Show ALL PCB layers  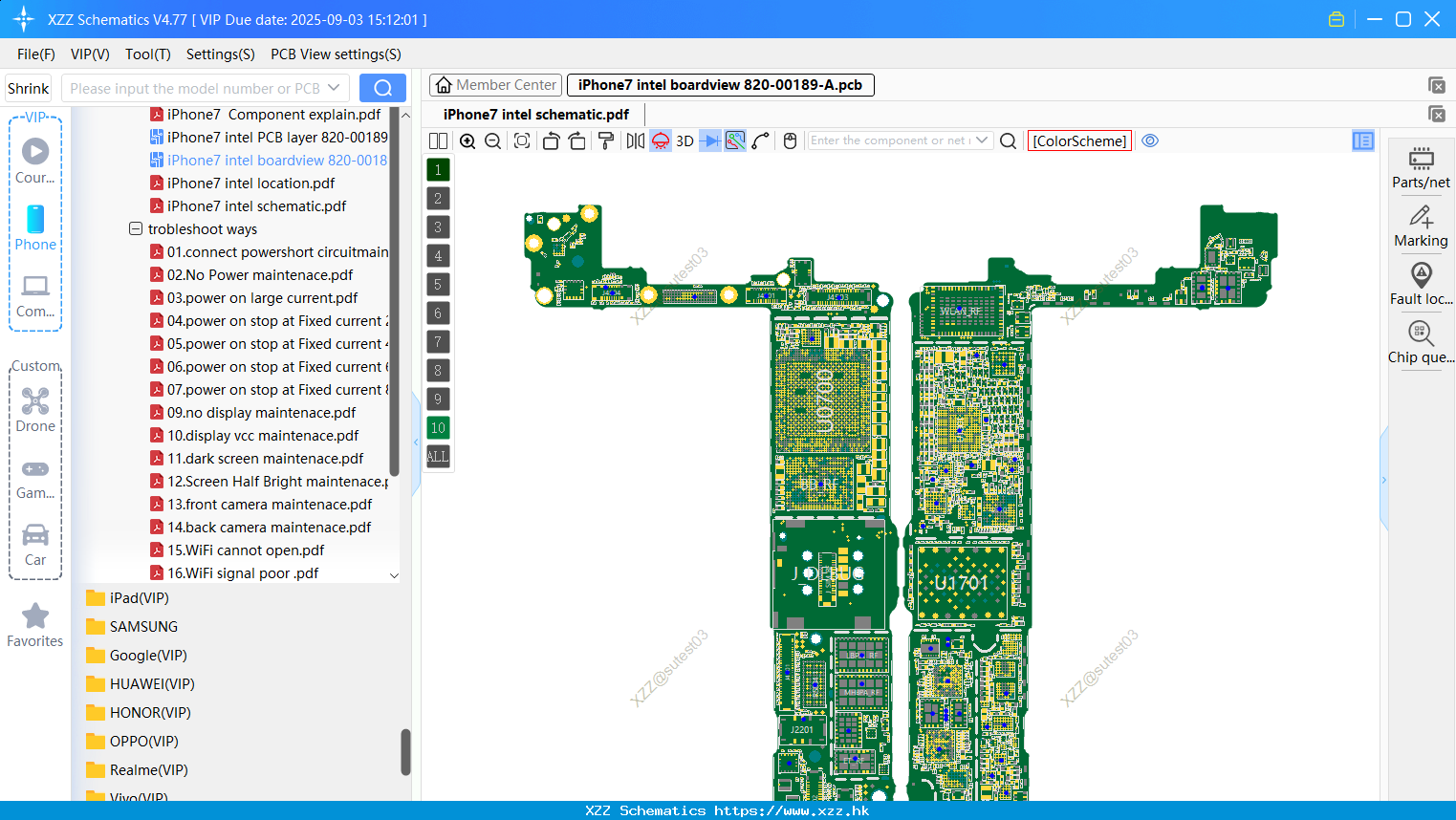coord(438,457)
